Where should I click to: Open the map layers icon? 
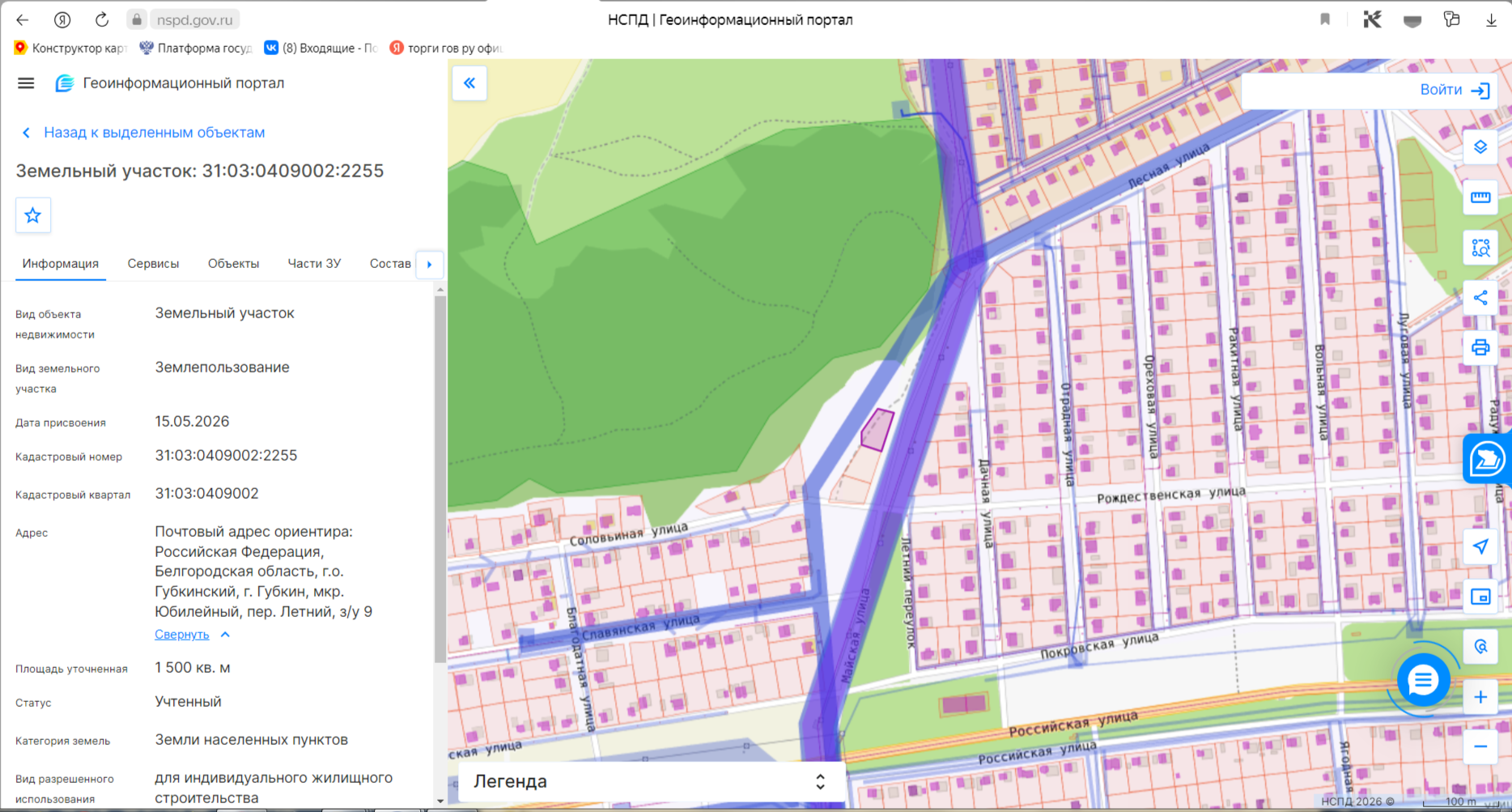pos(1480,147)
